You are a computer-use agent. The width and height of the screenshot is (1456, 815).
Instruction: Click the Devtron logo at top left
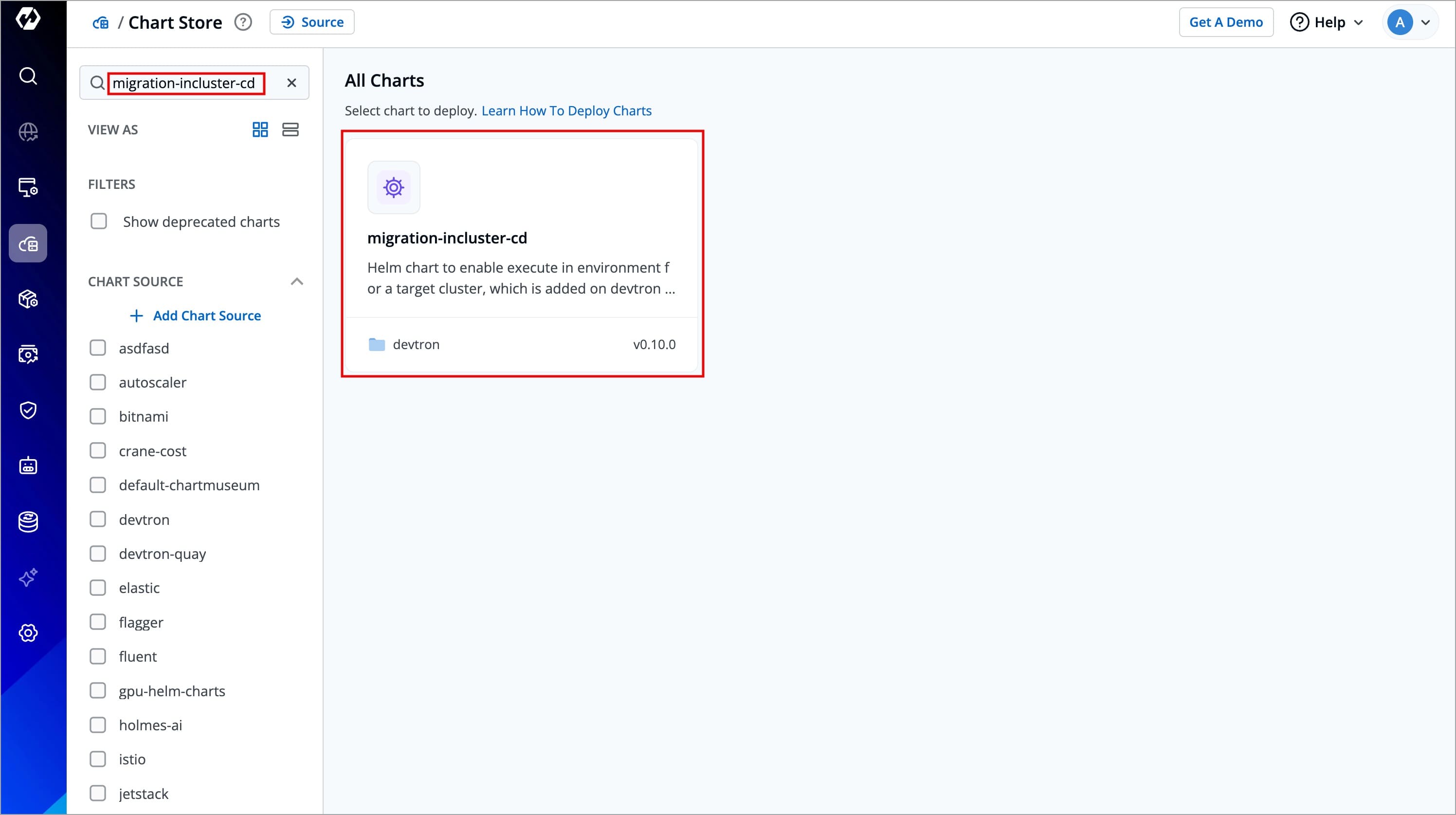coord(28,19)
